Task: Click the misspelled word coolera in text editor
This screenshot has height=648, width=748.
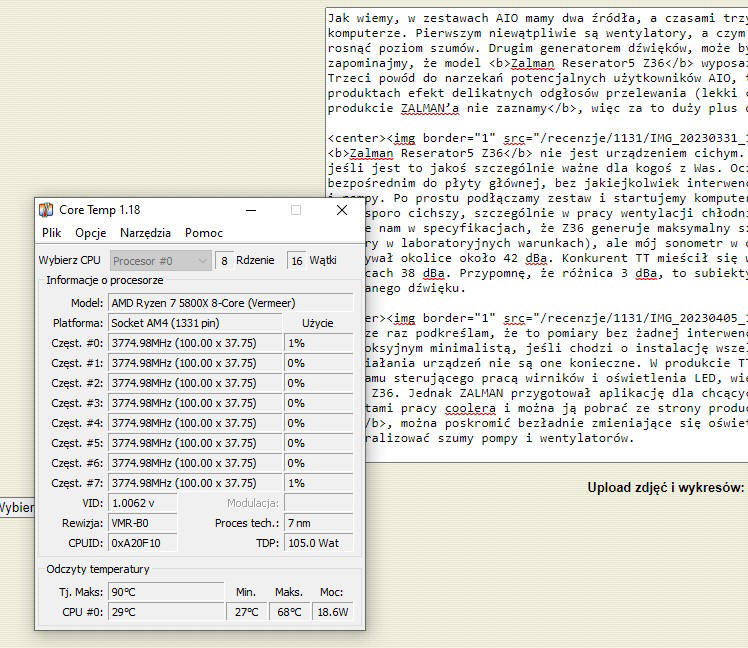Action: pos(470,408)
